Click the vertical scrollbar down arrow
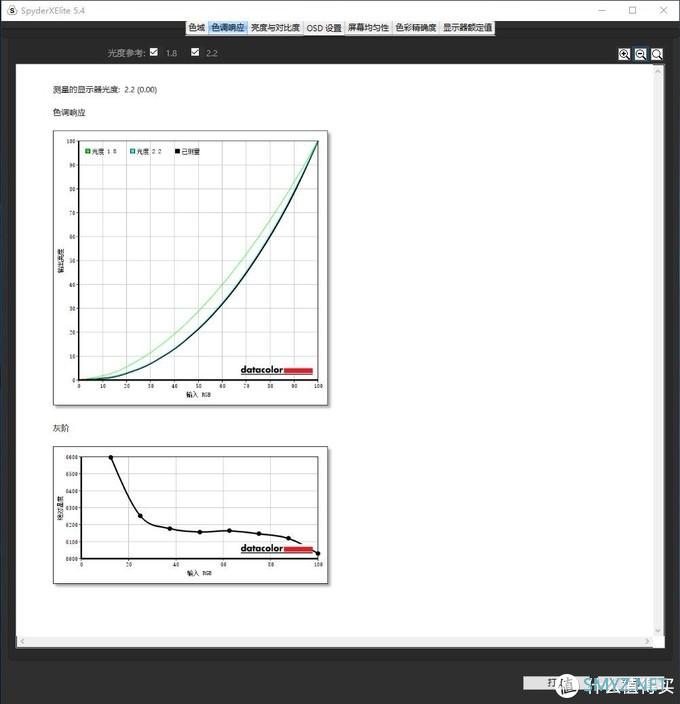 [658, 631]
